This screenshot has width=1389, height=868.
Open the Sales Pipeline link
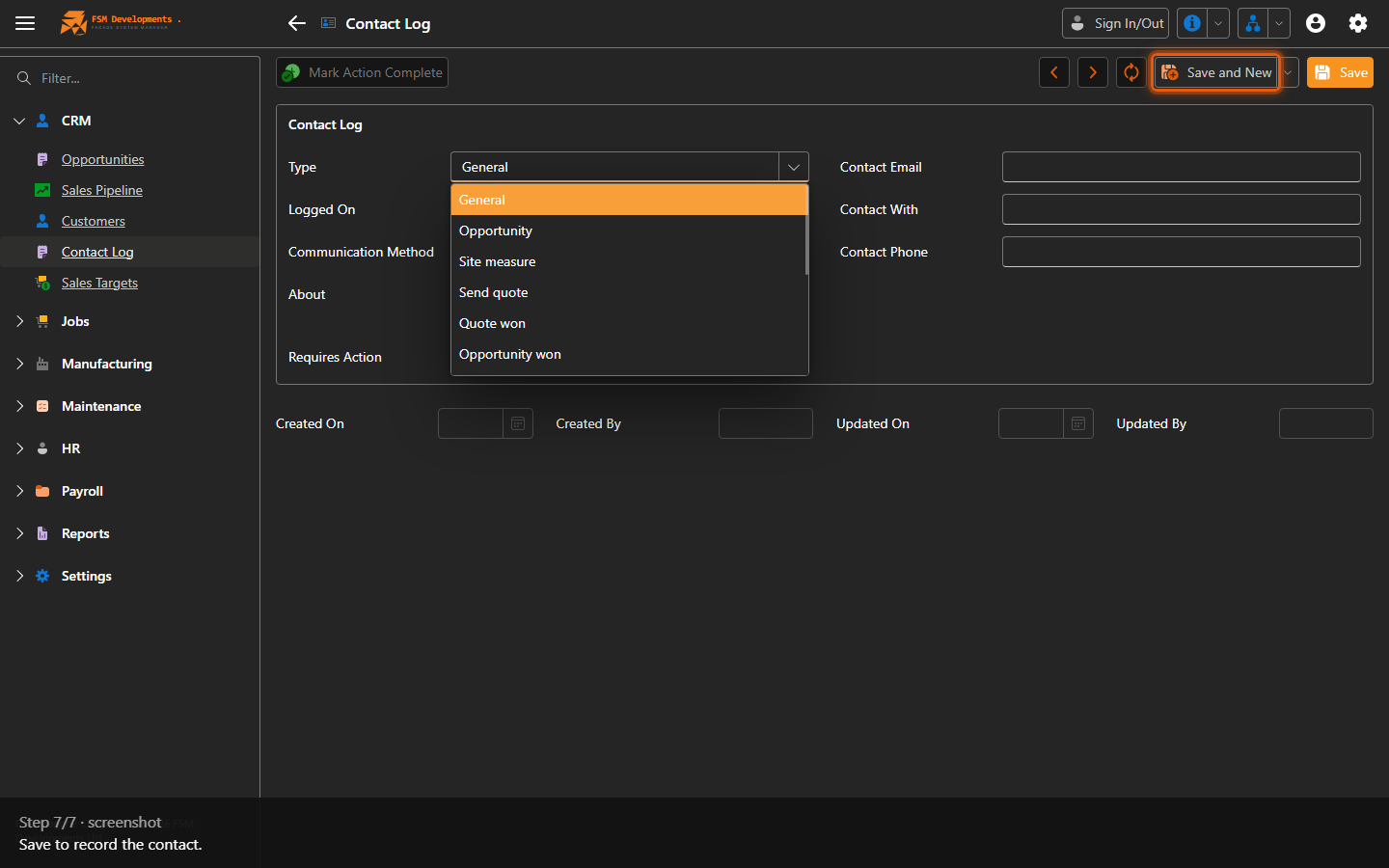pos(101,190)
